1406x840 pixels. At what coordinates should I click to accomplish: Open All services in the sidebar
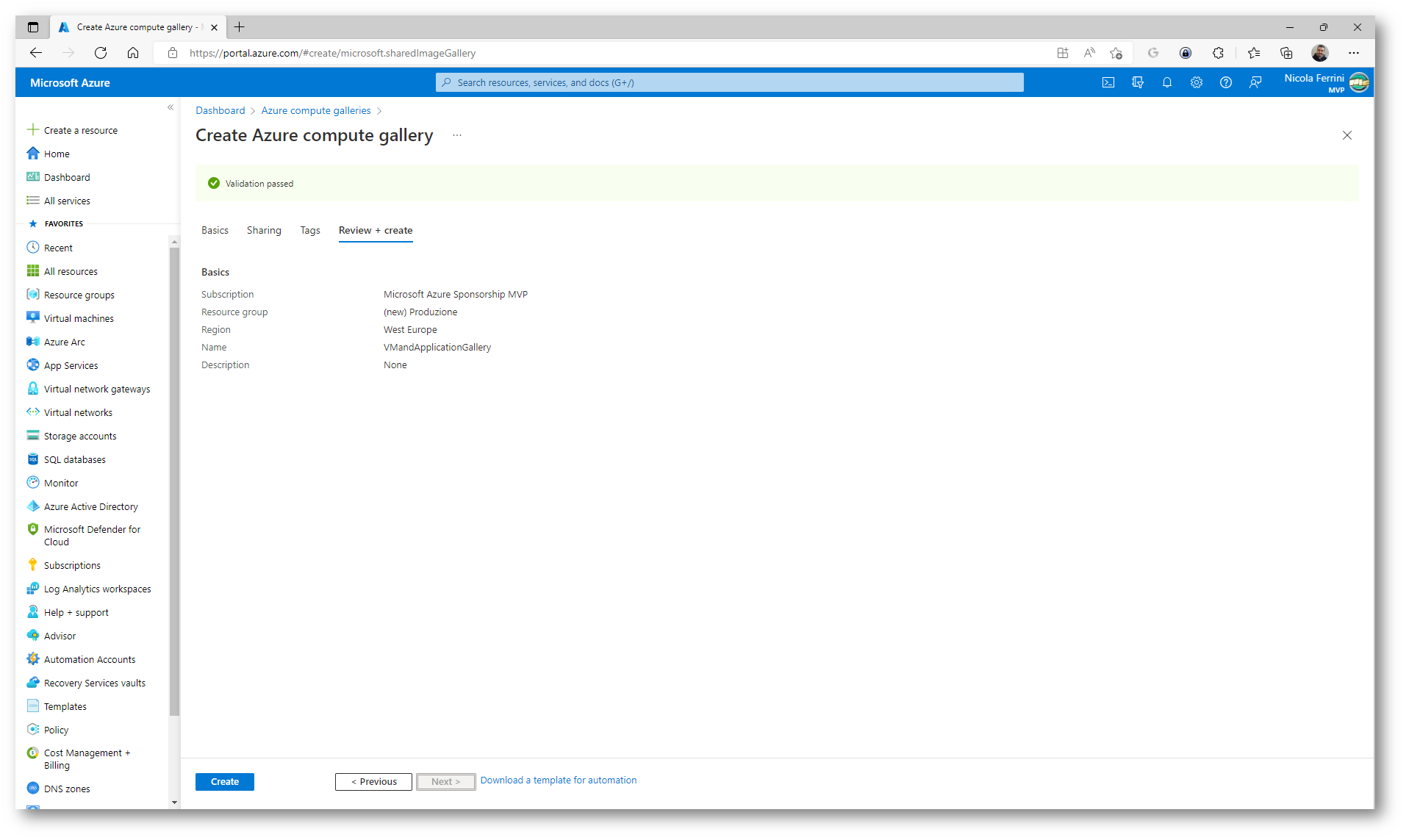click(x=67, y=201)
